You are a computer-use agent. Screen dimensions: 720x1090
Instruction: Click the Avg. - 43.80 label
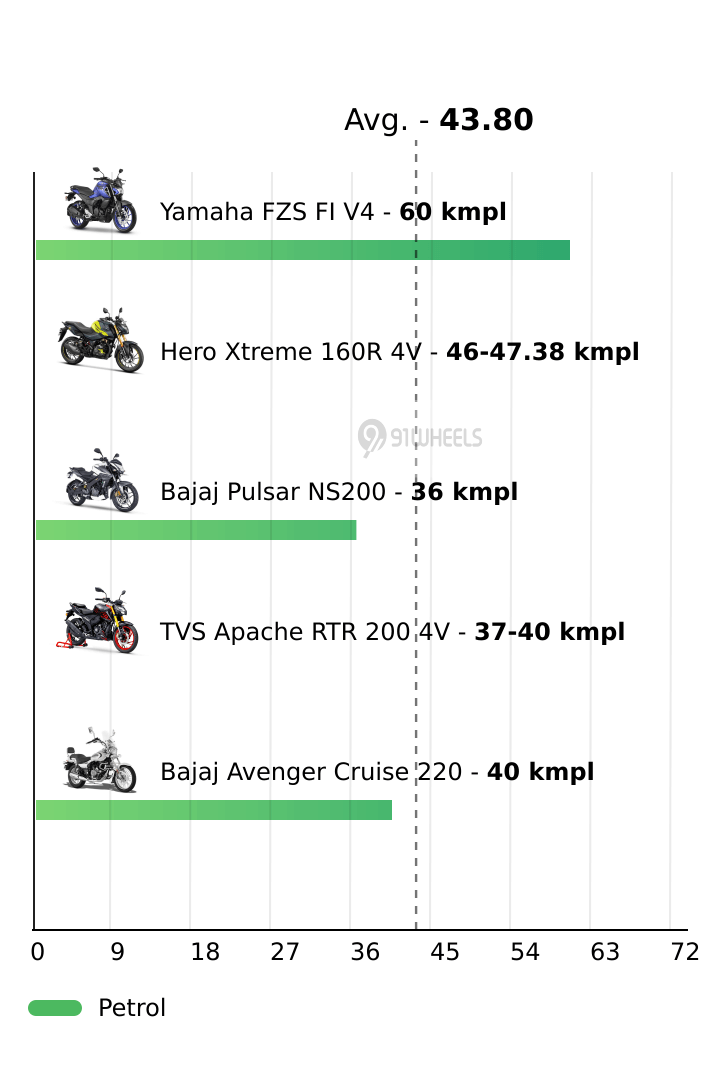pyautogui.click(x=438, y=120)
